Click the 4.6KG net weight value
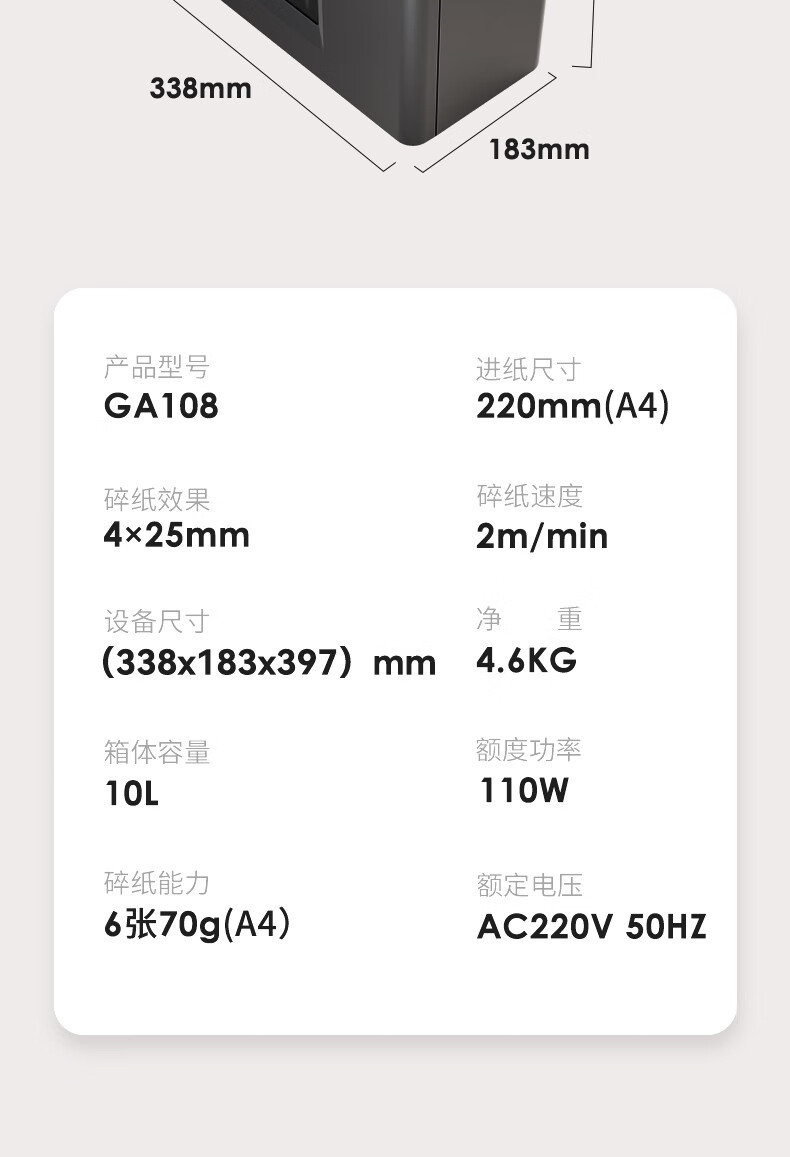The height and width of the screenshot is (1157, 790). click(526, 660)
